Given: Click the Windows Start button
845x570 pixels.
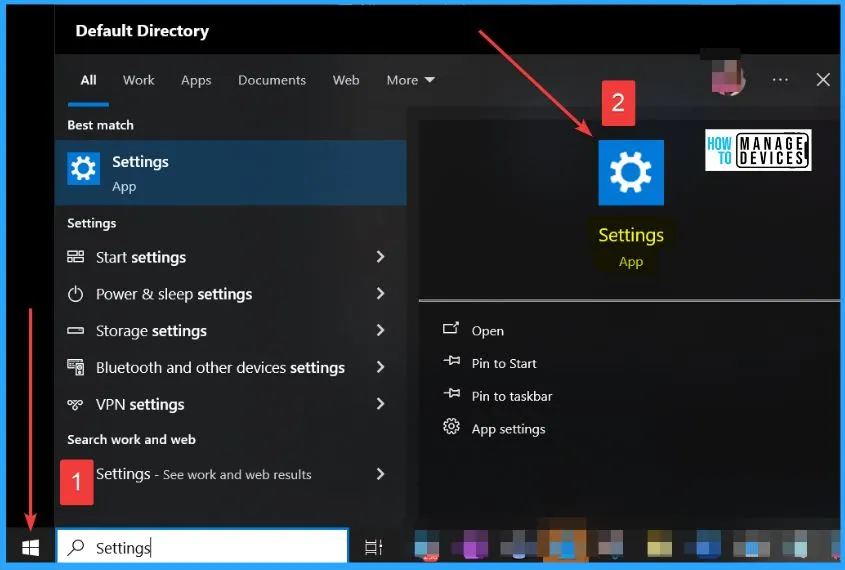Looking at the screenshot, I should pyautogui.click(x=30, y=548).
